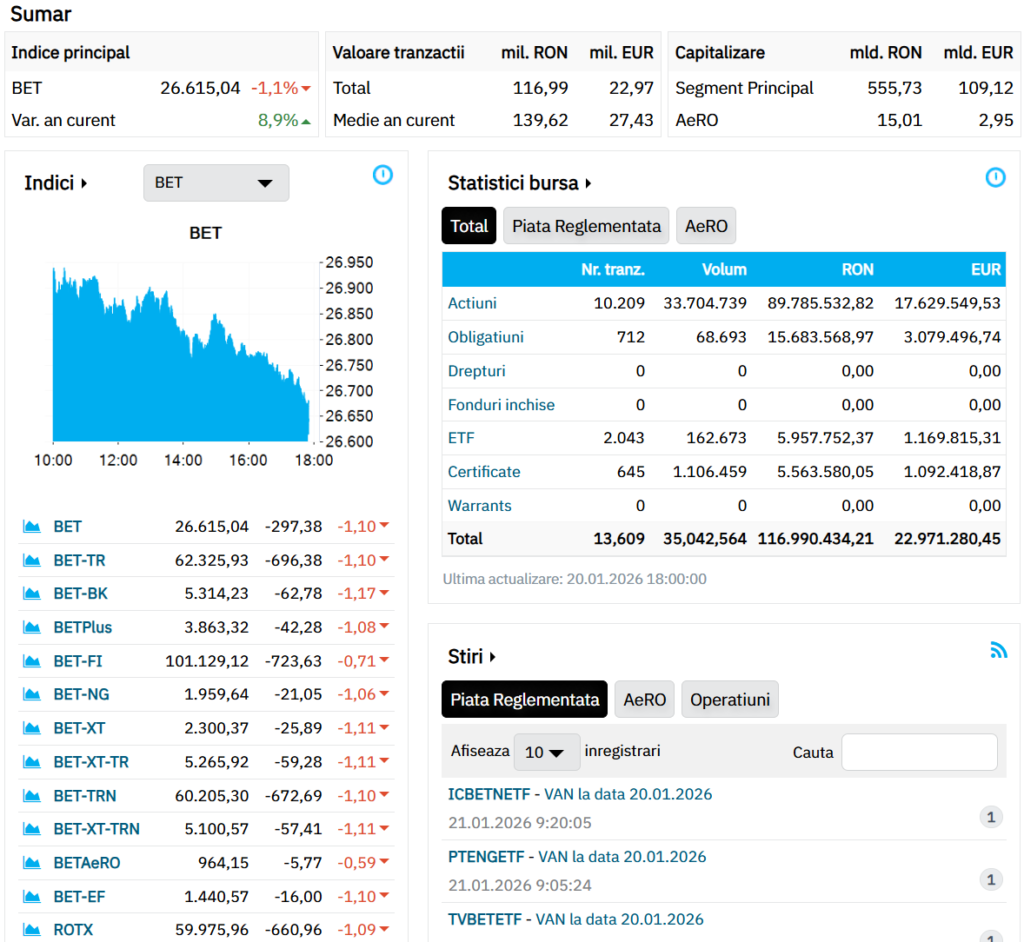Switch to Piata Reglementata statistics tab
The height and width of the screenshot is (942, 1024).
[586, 226]
